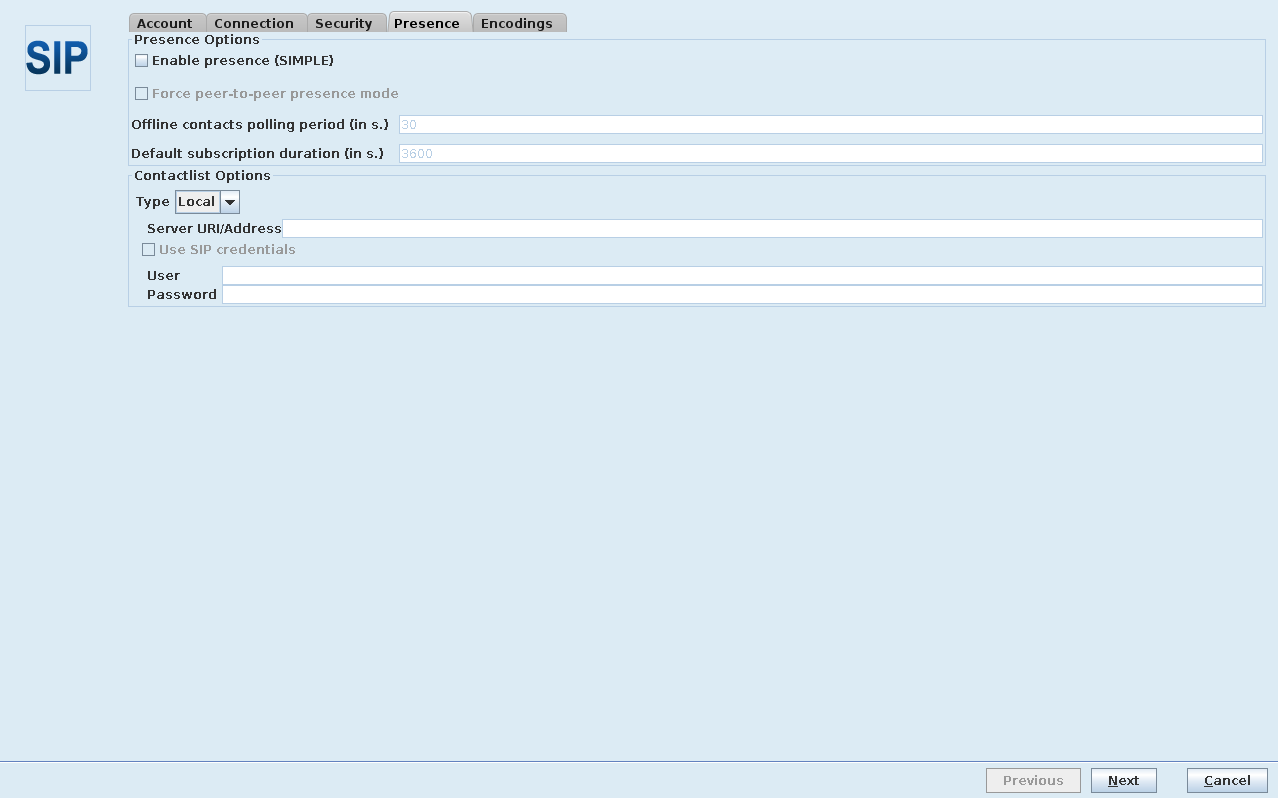Click into the Password field
Viewport: 1278px width, 798px height.
pos(742,295)
